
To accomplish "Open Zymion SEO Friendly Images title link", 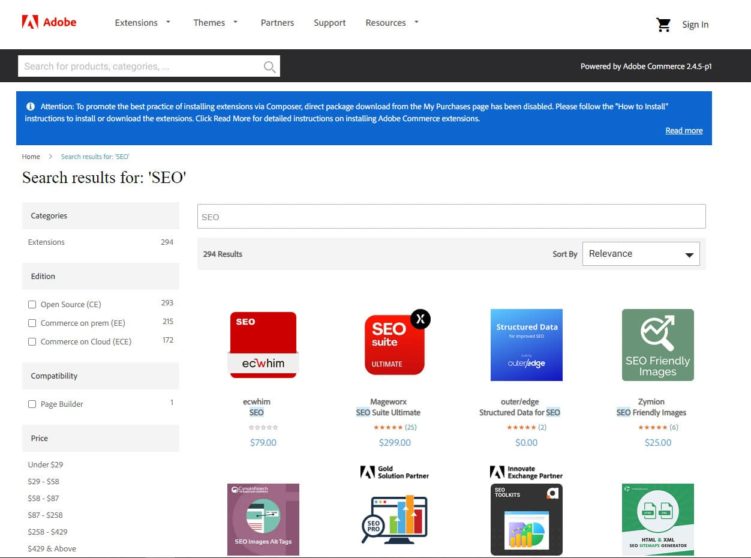I will pyautogui.click(x=651, y=412).
